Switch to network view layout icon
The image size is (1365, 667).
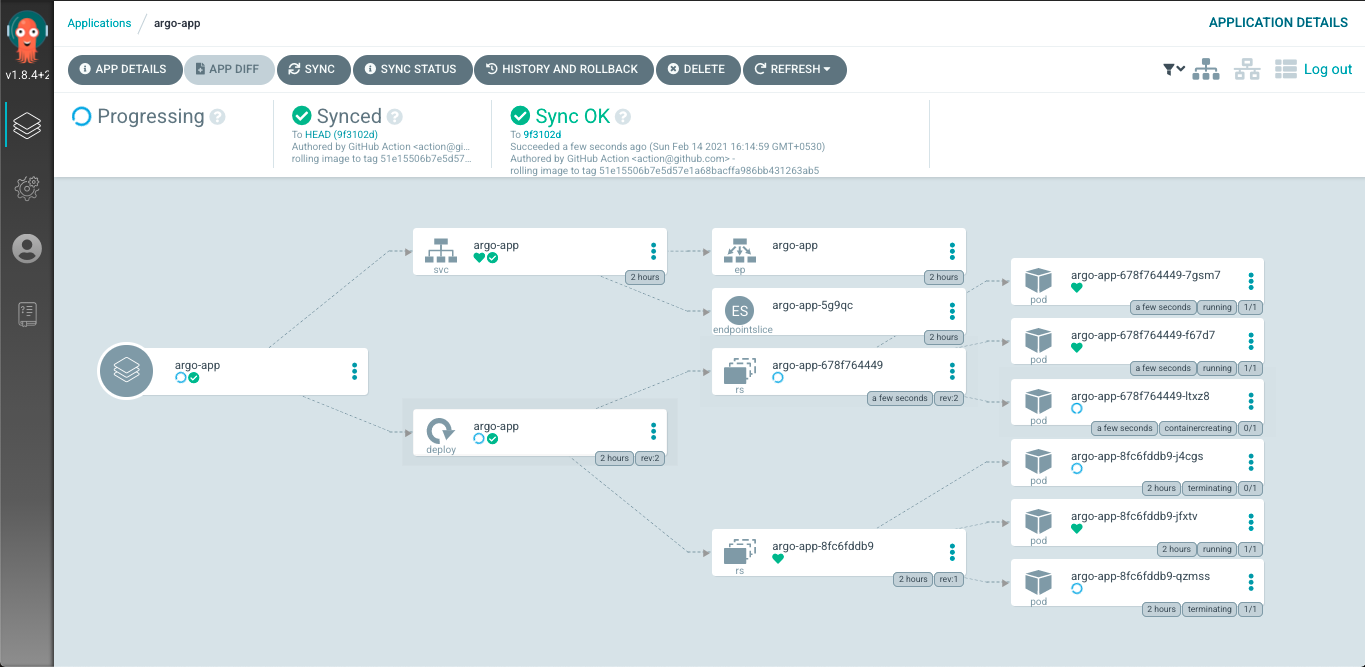[x=1247, y=69]
